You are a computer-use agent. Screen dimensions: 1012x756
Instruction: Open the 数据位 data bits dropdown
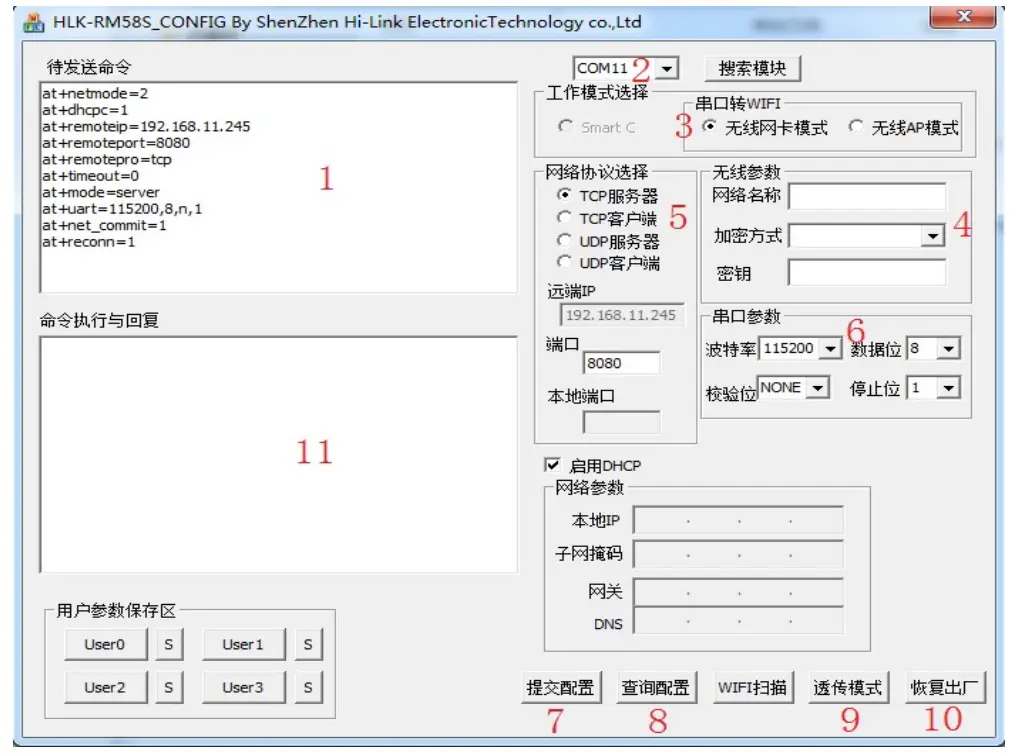[x=949, y=349]
